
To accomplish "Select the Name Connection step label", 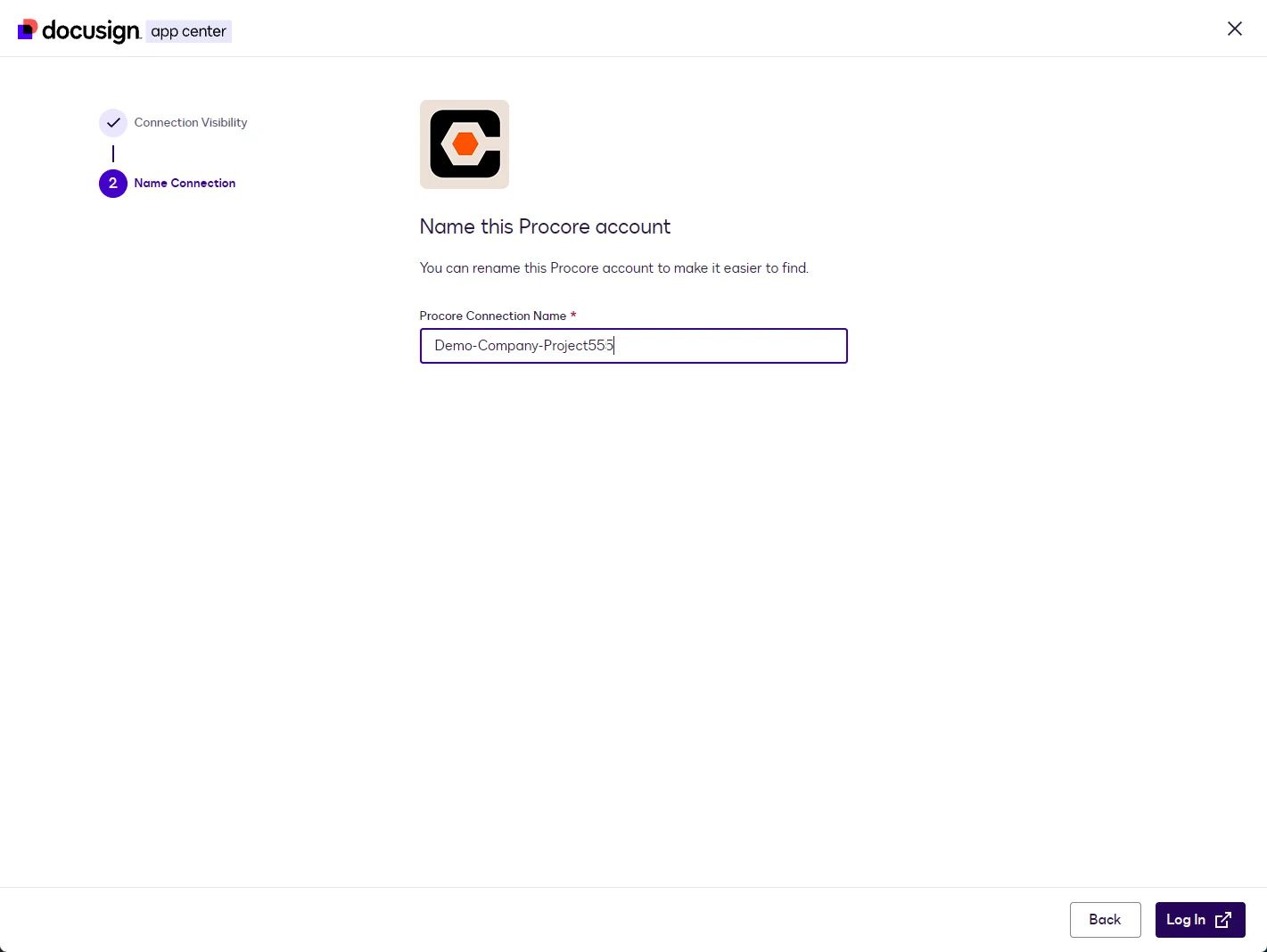I will 185,184.
